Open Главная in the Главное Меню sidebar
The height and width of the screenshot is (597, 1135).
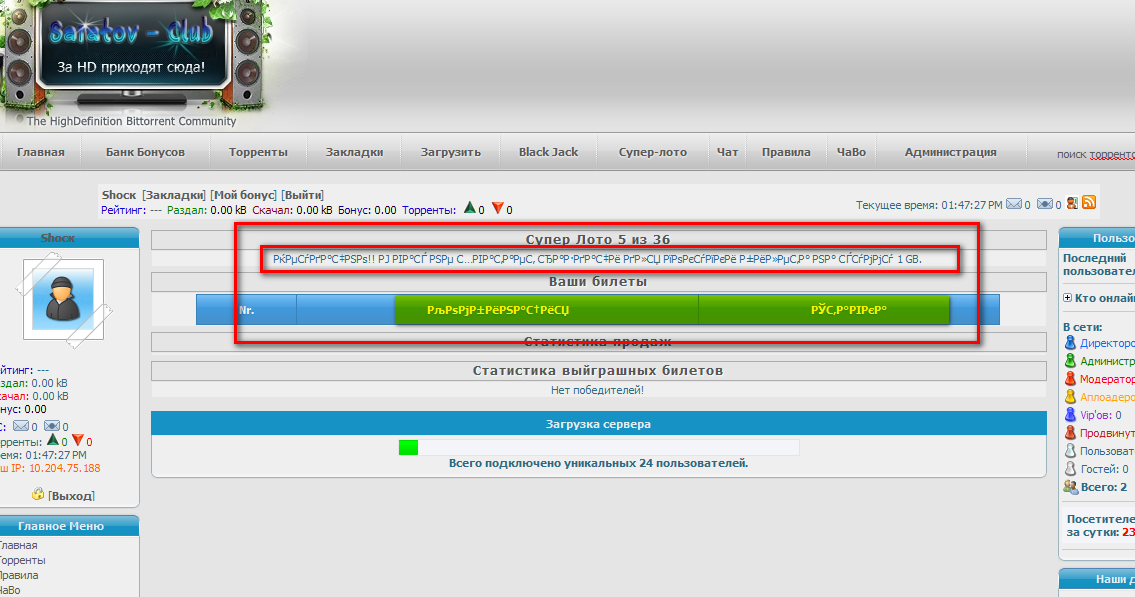click(17, 546)
